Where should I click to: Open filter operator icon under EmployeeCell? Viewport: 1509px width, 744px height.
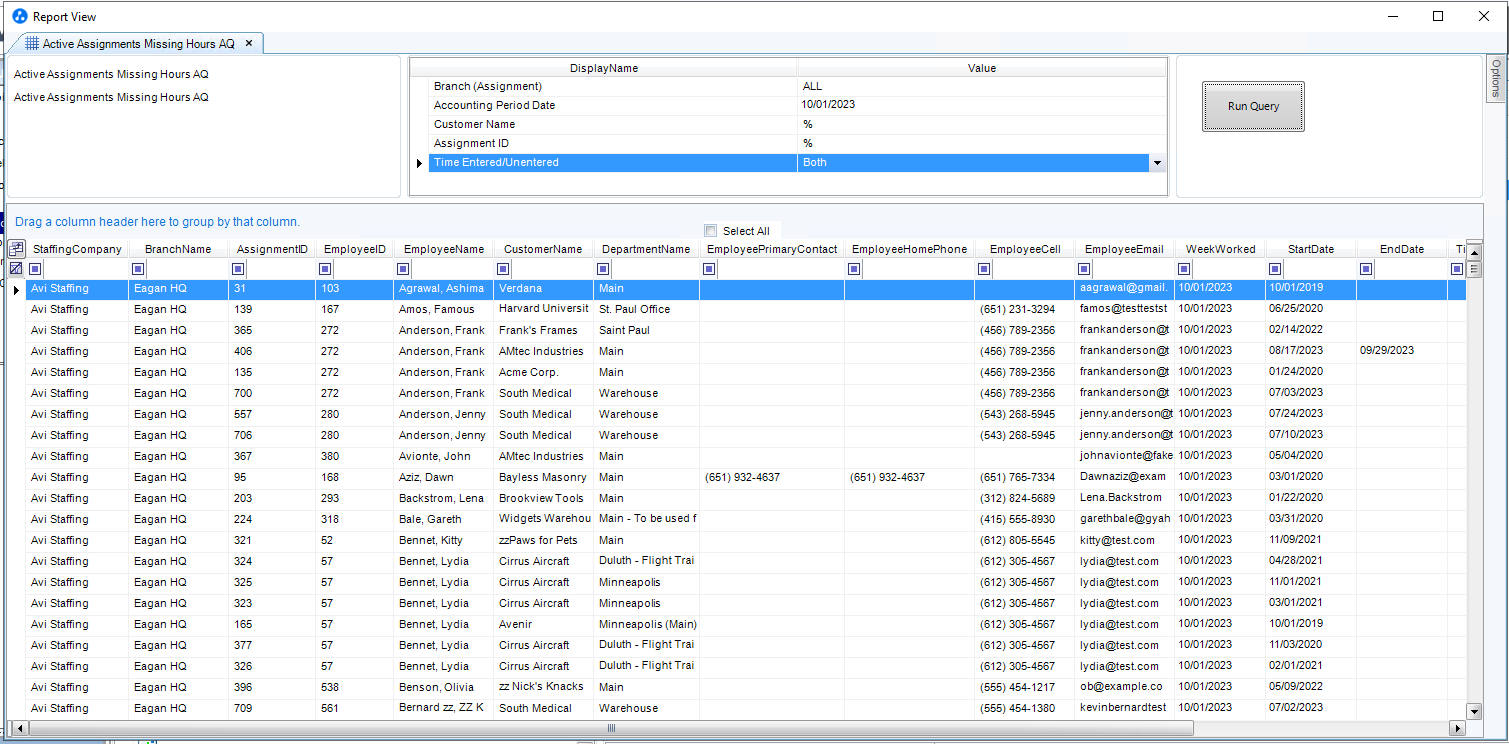984,269
